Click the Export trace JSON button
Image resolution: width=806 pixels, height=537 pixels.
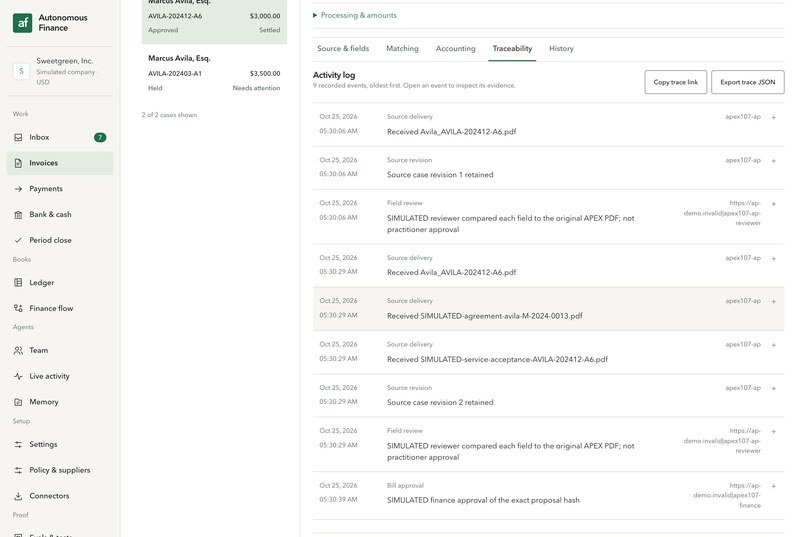click(747, 82)
